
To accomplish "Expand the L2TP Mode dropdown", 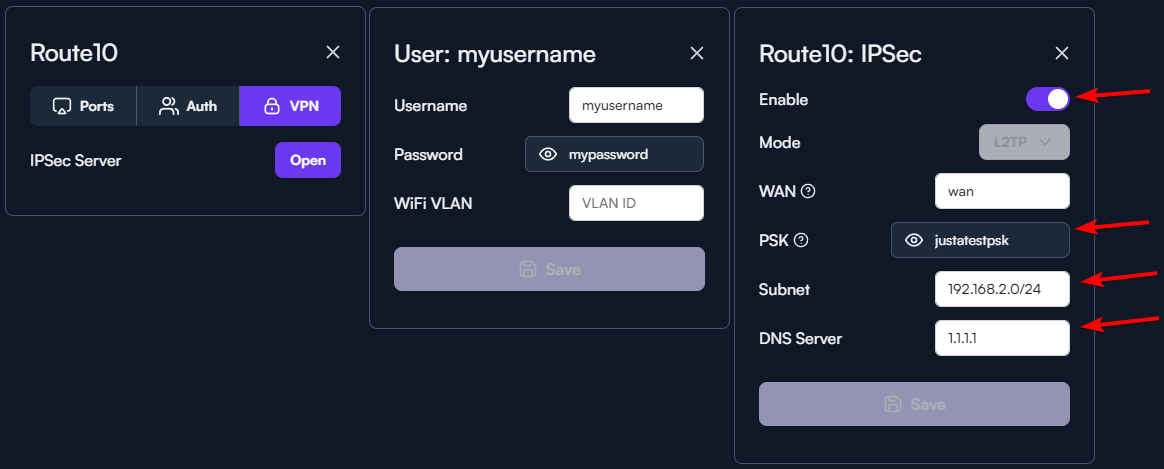I will [1025, 142].
